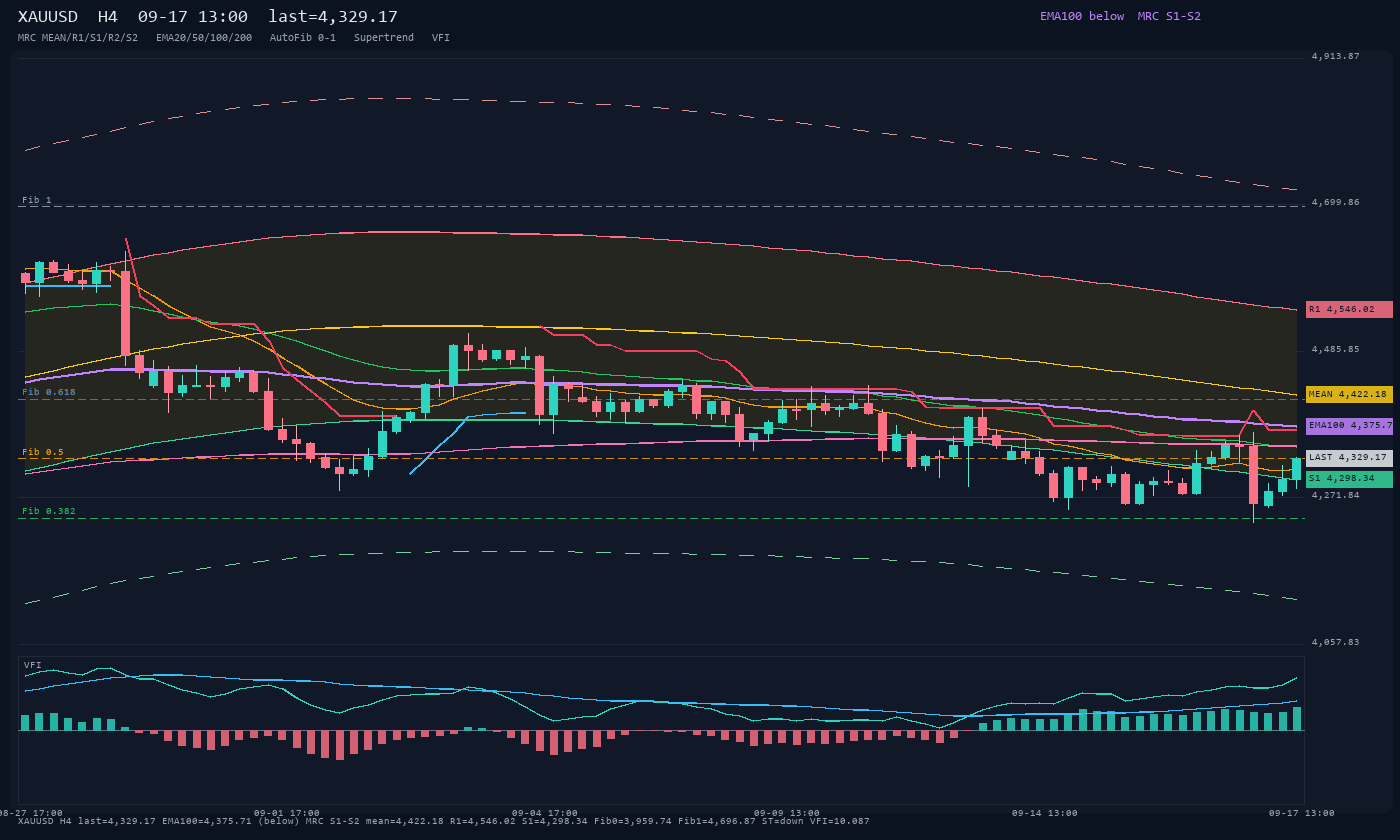
Task: Click the 'MRC MEAN/R1/S1/R2/S2' indicator legend
Action: 78,38
